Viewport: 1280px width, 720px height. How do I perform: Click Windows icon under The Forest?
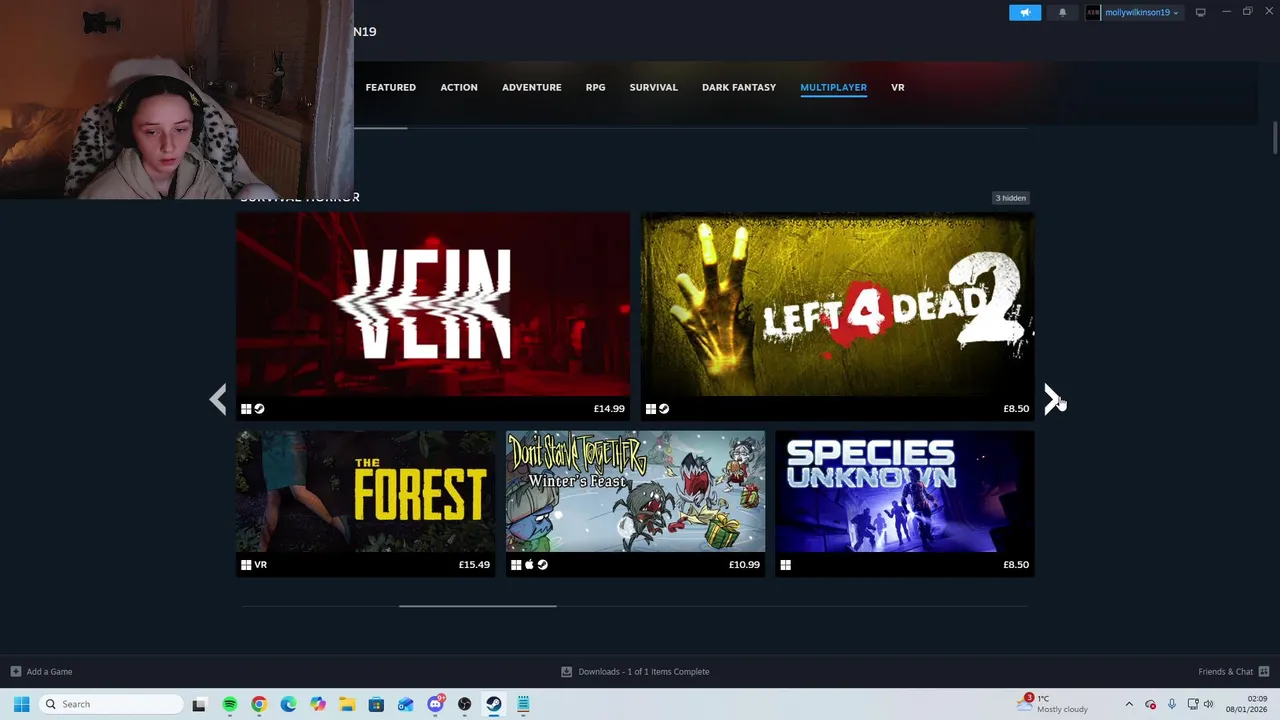pos(246,565)
